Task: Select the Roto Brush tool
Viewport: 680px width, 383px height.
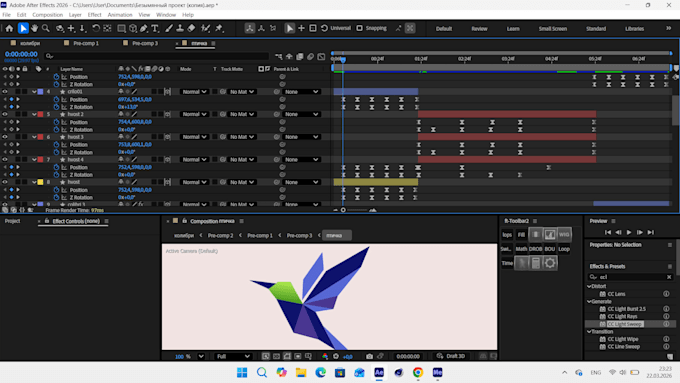Action: (206, 29)
